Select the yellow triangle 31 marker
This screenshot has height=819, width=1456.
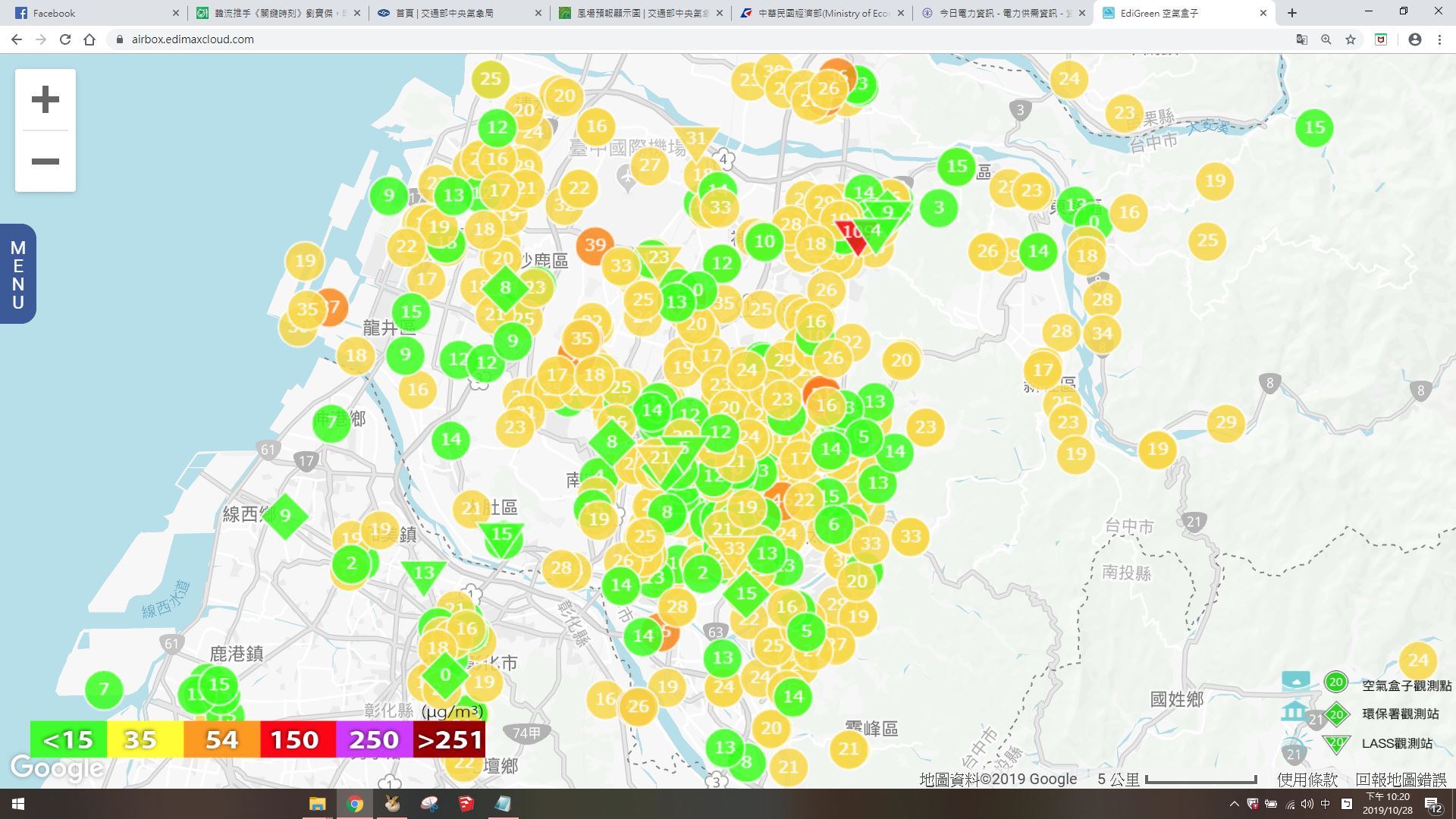[x=695, y=141]
